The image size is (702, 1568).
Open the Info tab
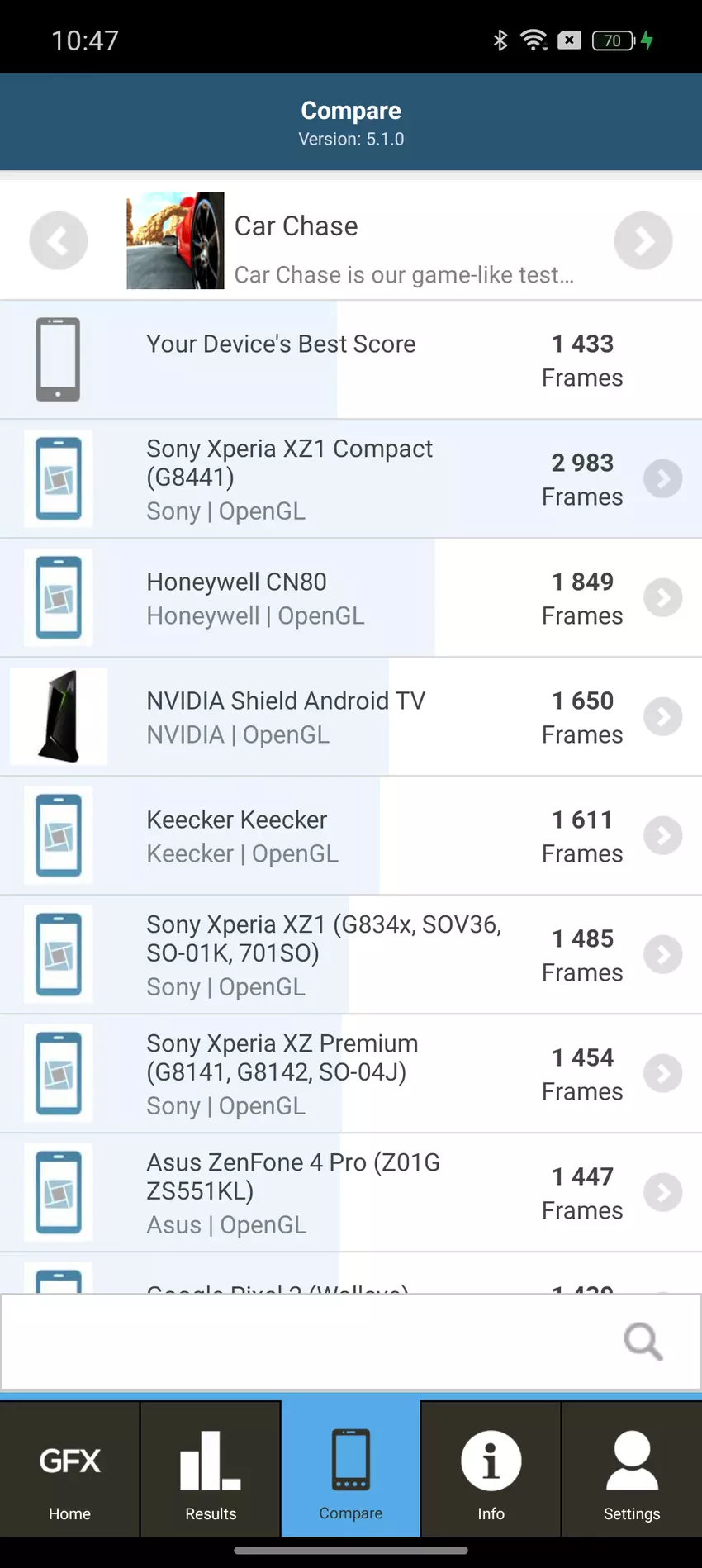(x=491, y=1470)
